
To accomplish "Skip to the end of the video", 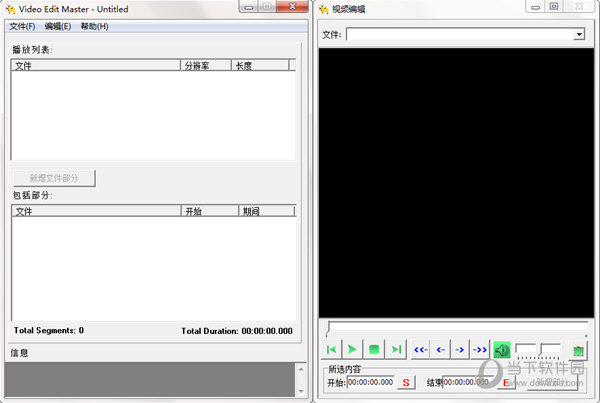I will pos(396,349).
